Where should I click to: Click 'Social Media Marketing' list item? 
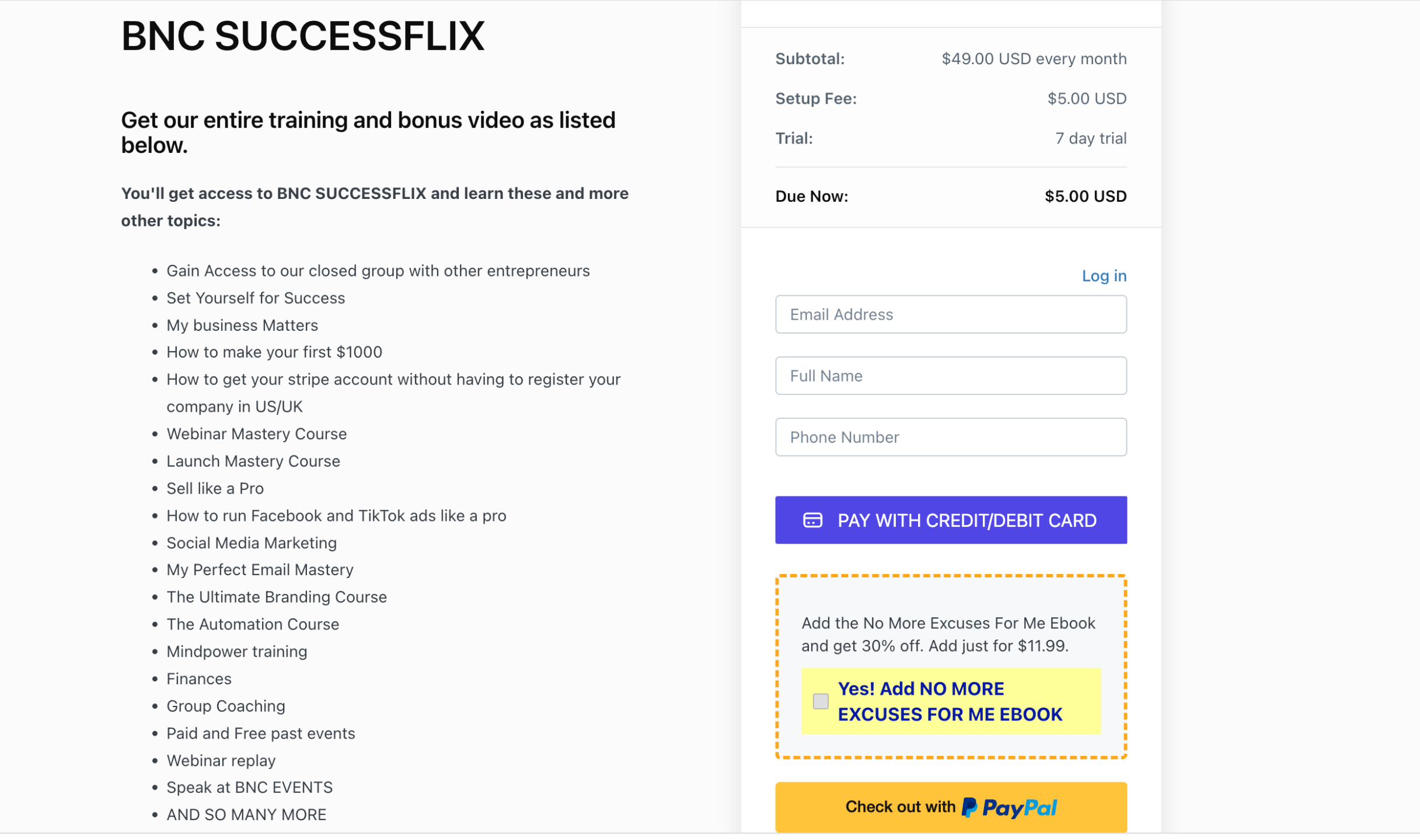click(x=252, y=543)
